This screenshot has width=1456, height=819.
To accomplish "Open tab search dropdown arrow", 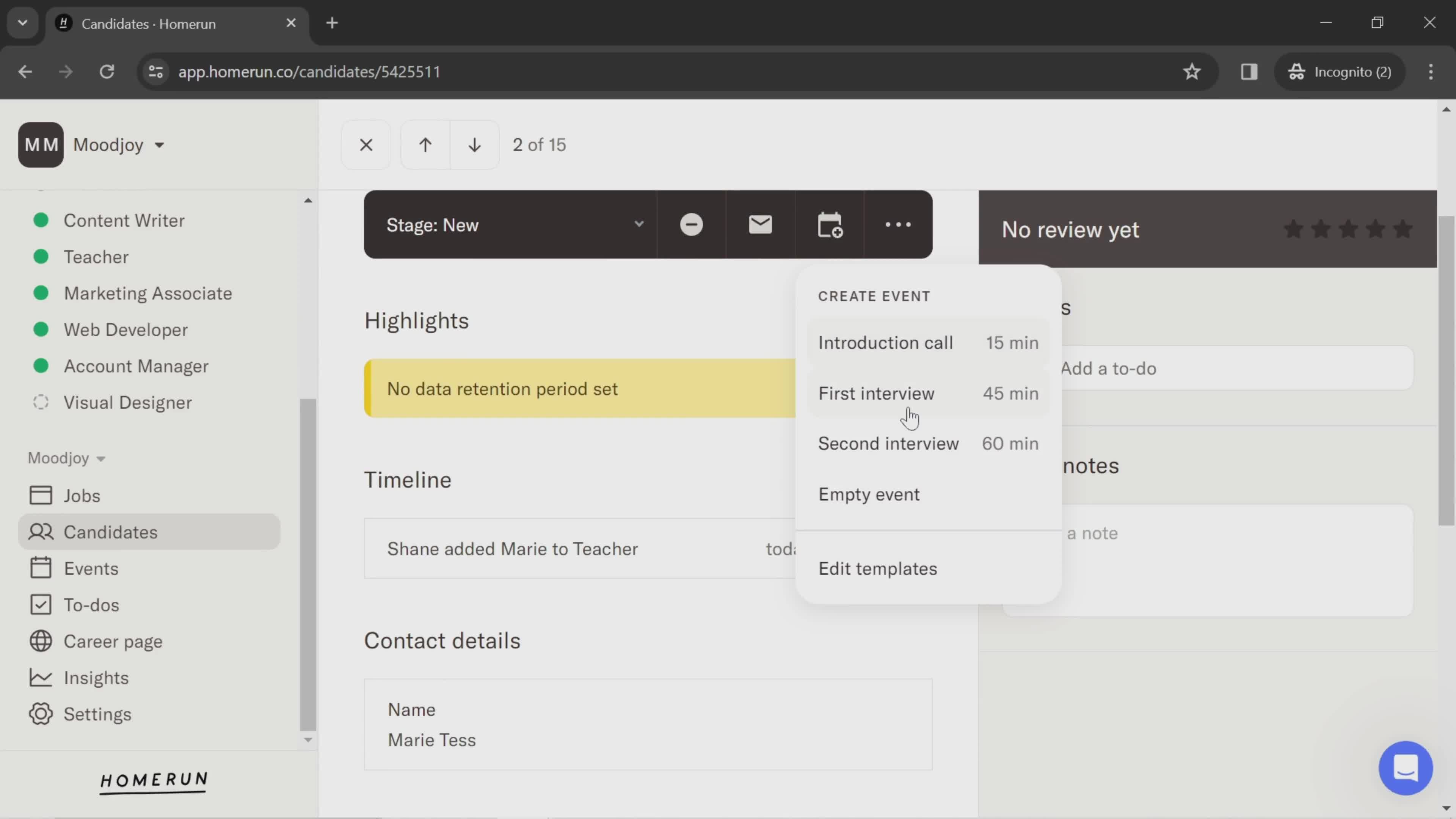I will pyautogui.click(x=23, y=23).
